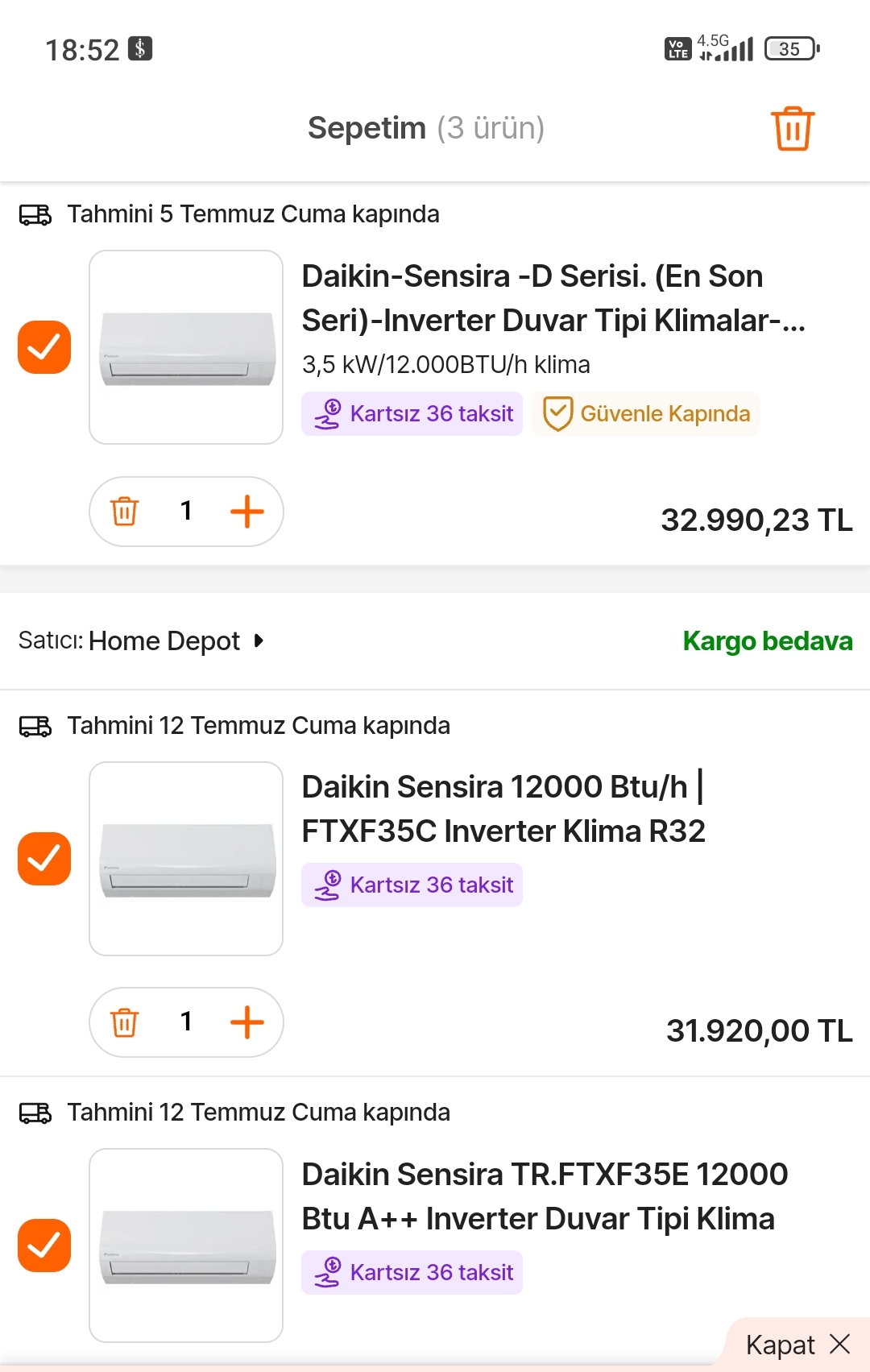
Task: Tap the first item's Kartsız 36 taksit badge
Action: tap(412, 413)
